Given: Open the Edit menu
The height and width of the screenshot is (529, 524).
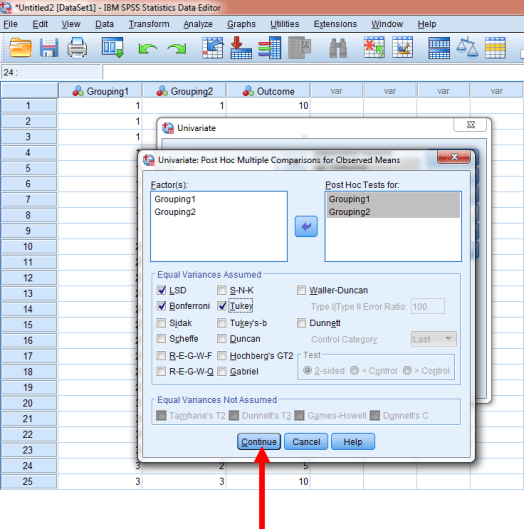Looking at the screenshot, I should pos(40,24).
